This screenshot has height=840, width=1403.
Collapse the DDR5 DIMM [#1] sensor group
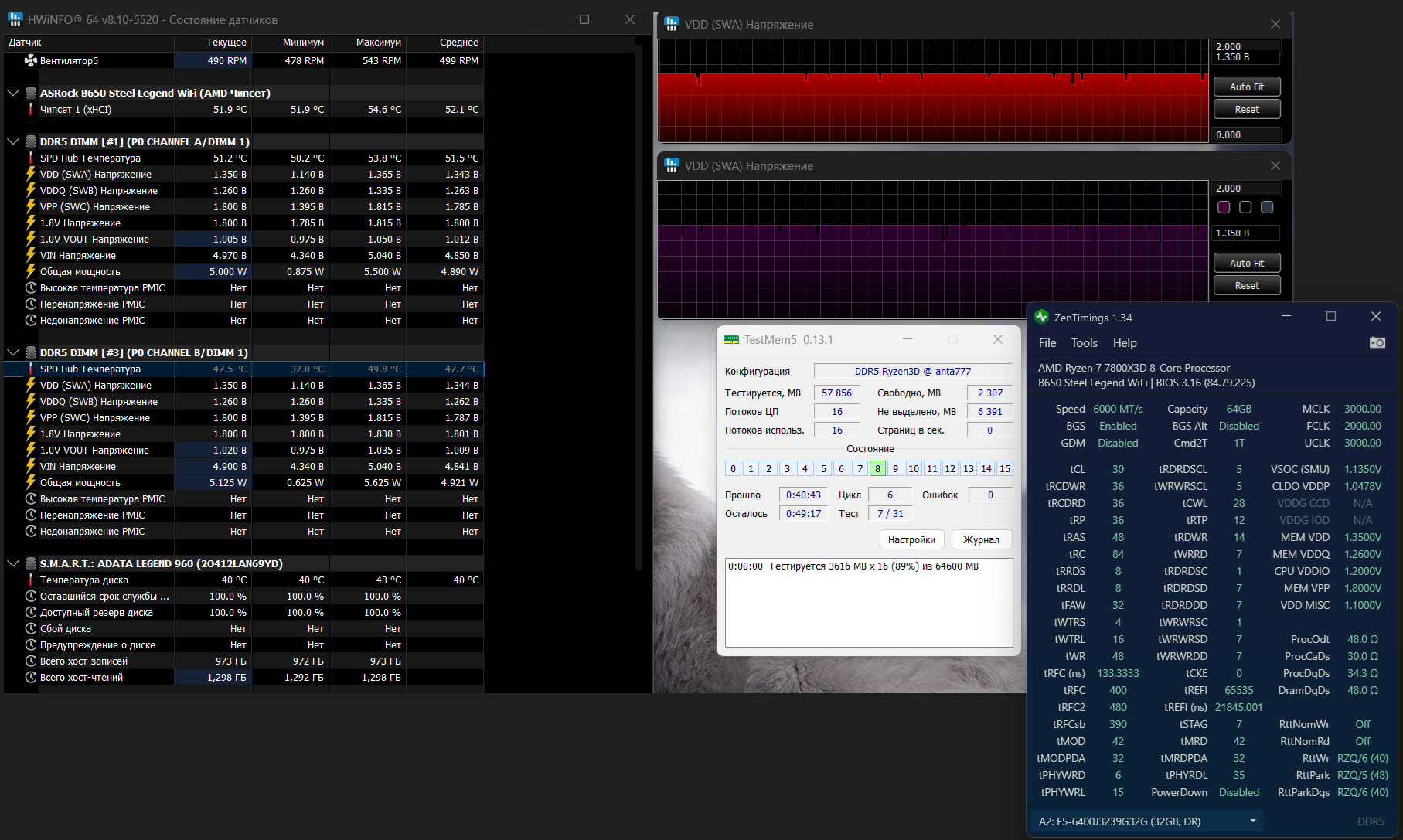coord(12,141)
